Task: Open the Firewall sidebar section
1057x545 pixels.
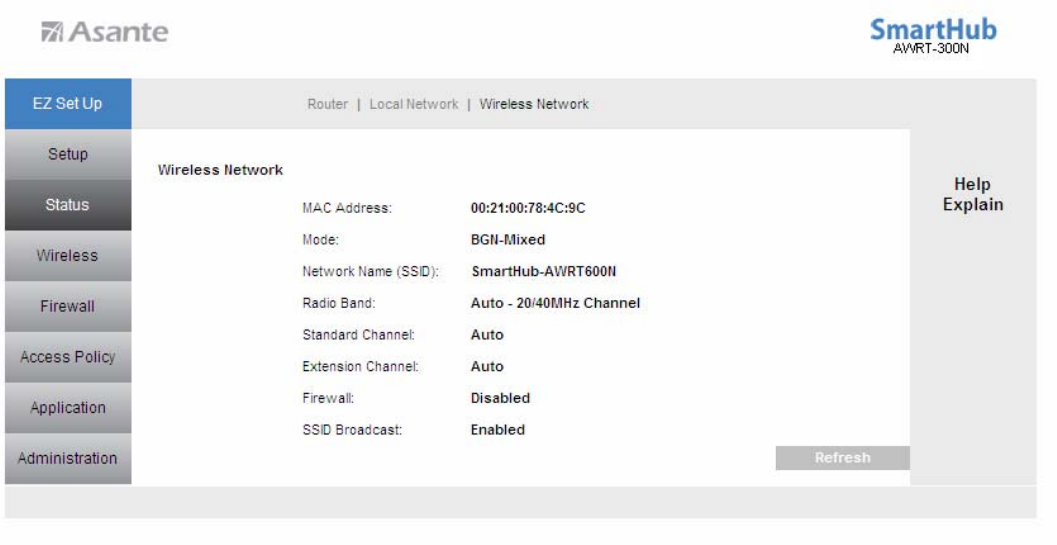Action: [x=68, y=306]
